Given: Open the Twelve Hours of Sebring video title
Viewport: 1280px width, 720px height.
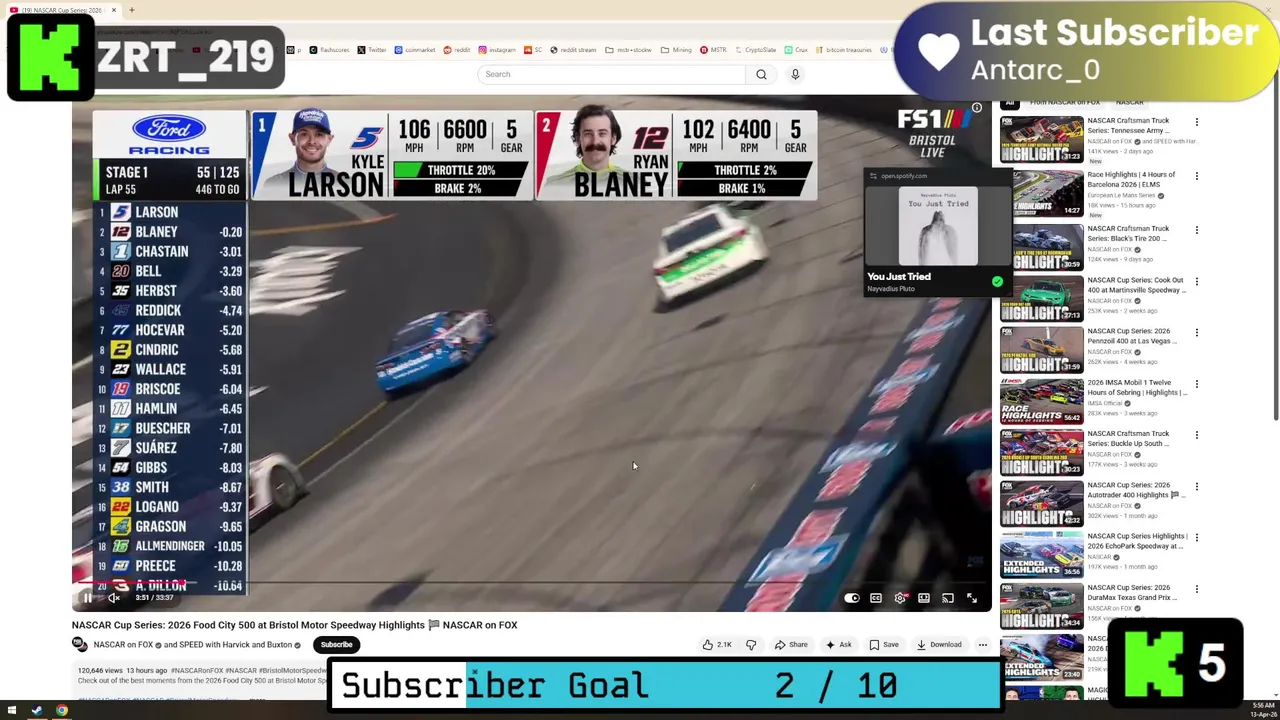Looking at the screenshot, I should [x=1136, y=387].
